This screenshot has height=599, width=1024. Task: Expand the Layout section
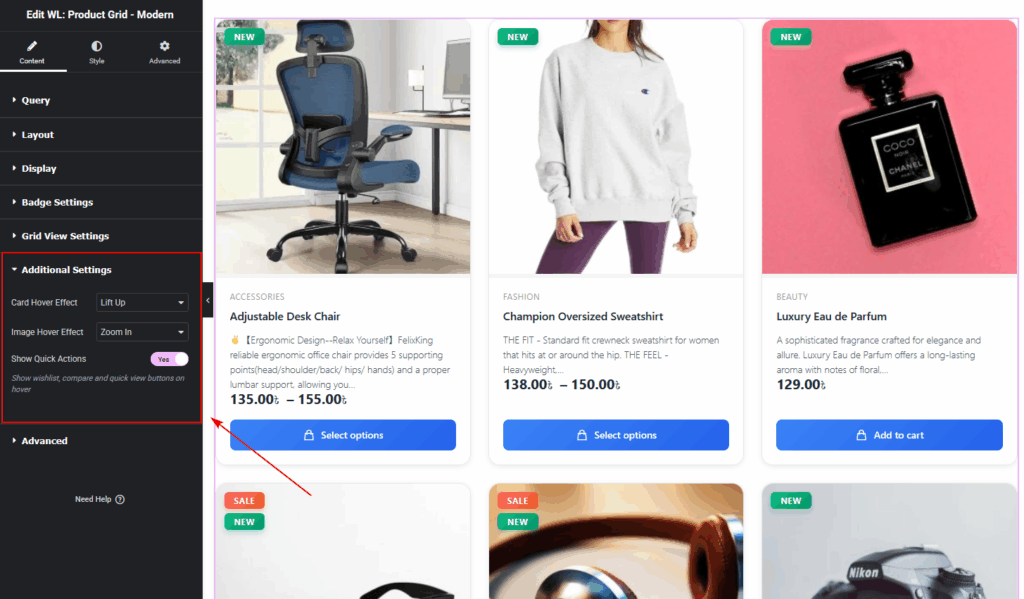(x=101, y=135)
